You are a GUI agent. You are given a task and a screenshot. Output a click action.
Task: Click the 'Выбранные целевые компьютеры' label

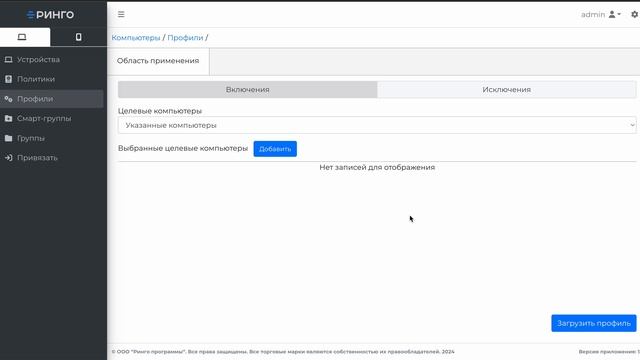[183, 148]
